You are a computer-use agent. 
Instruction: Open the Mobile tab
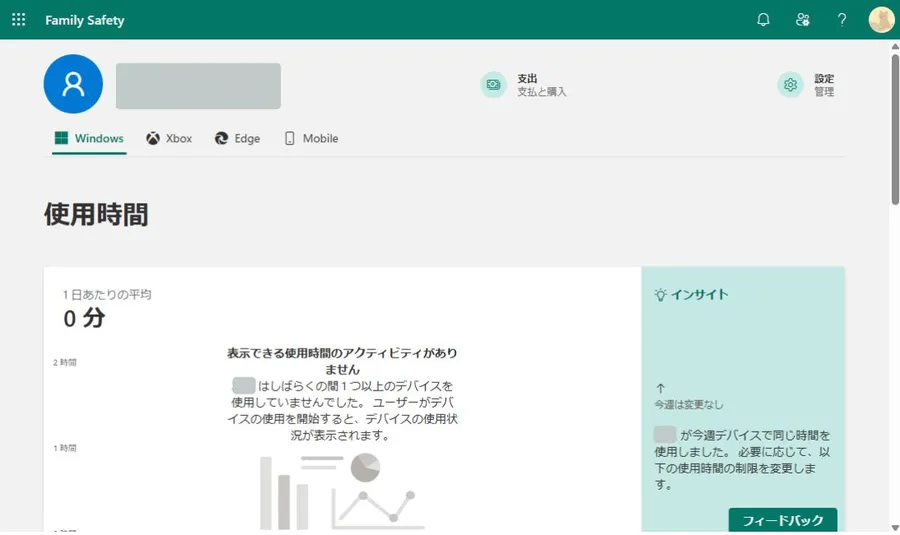click(311, 139)
